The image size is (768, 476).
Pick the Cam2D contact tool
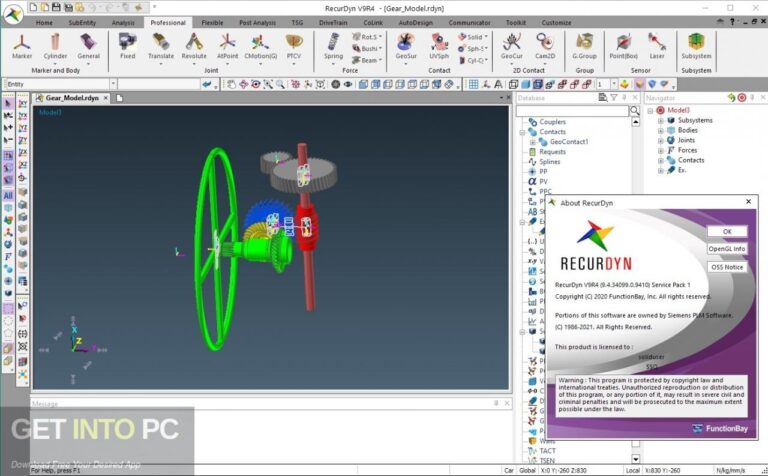tap(545, 47)
